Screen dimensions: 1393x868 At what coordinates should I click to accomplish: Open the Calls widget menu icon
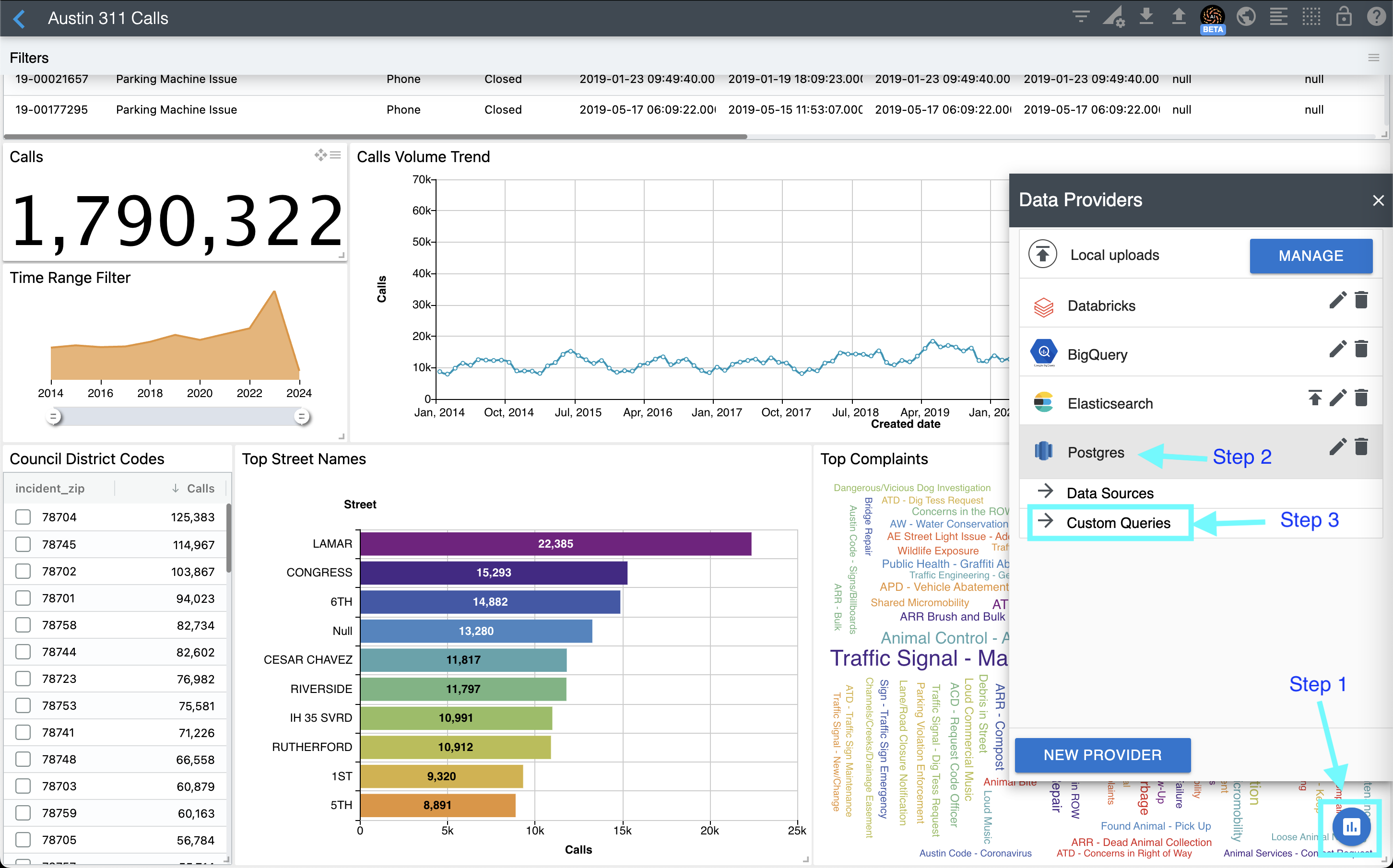pos(336,155)
